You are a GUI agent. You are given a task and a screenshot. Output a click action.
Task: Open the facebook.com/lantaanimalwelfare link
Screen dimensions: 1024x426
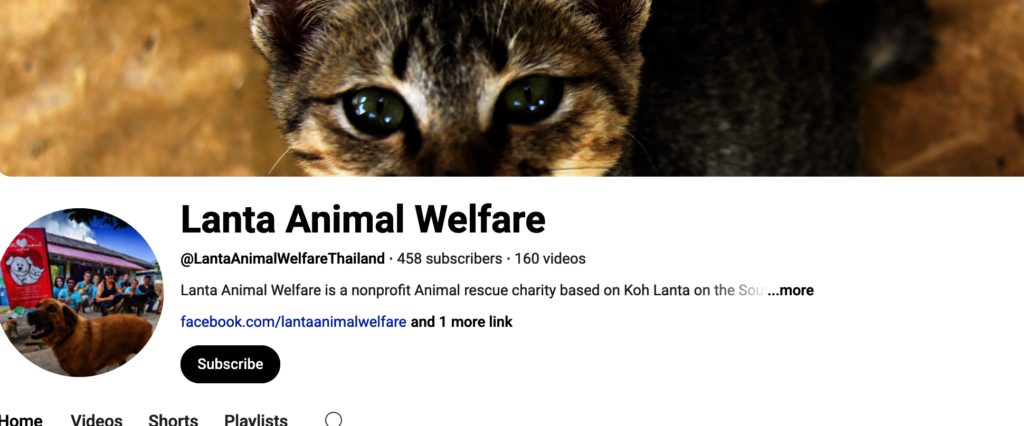[293, 322]
